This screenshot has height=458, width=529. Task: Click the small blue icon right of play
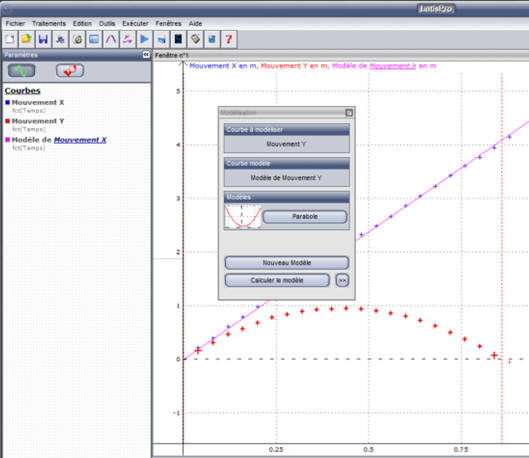tap(162, 39)
